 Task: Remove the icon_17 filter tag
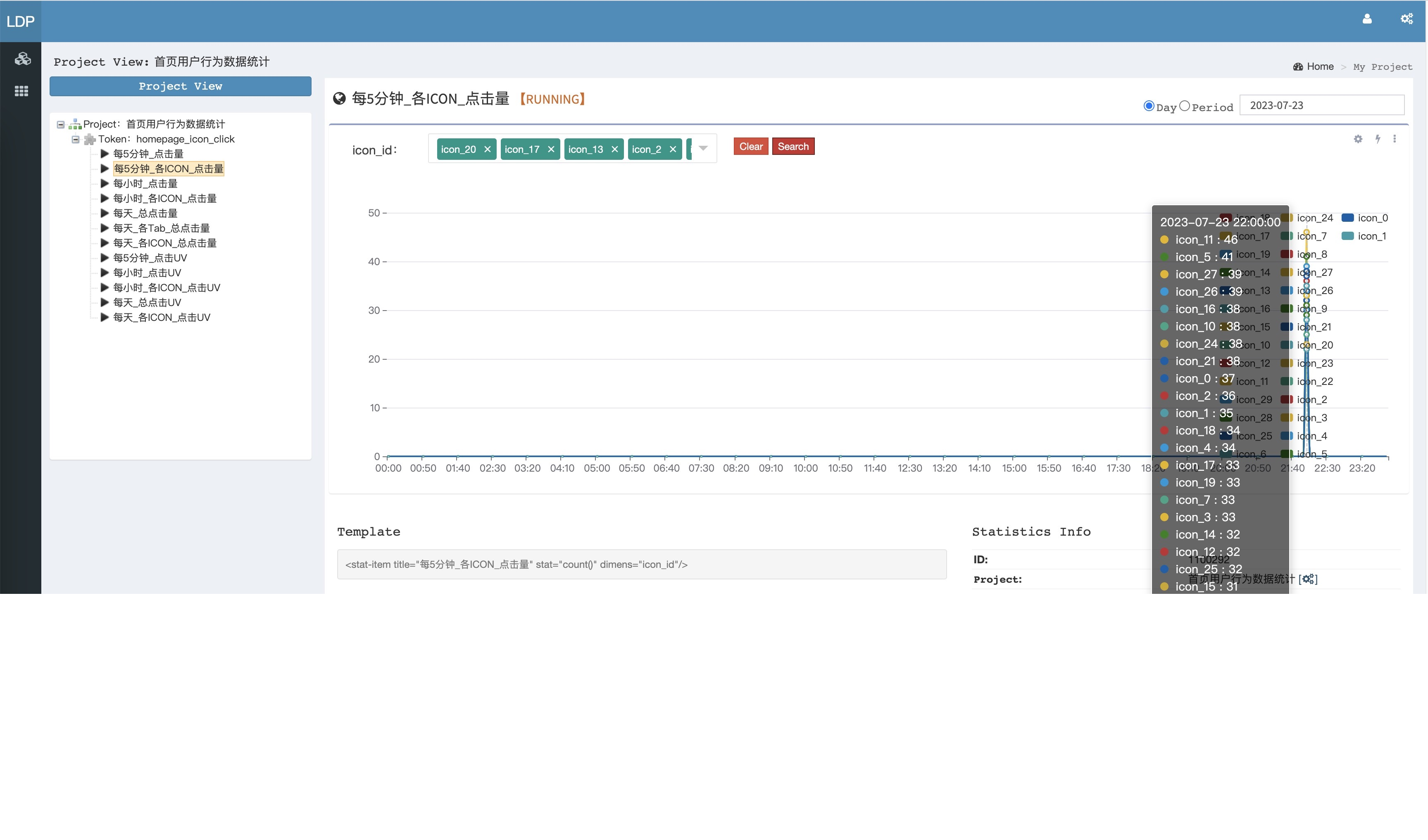click(x=550, y=149)
